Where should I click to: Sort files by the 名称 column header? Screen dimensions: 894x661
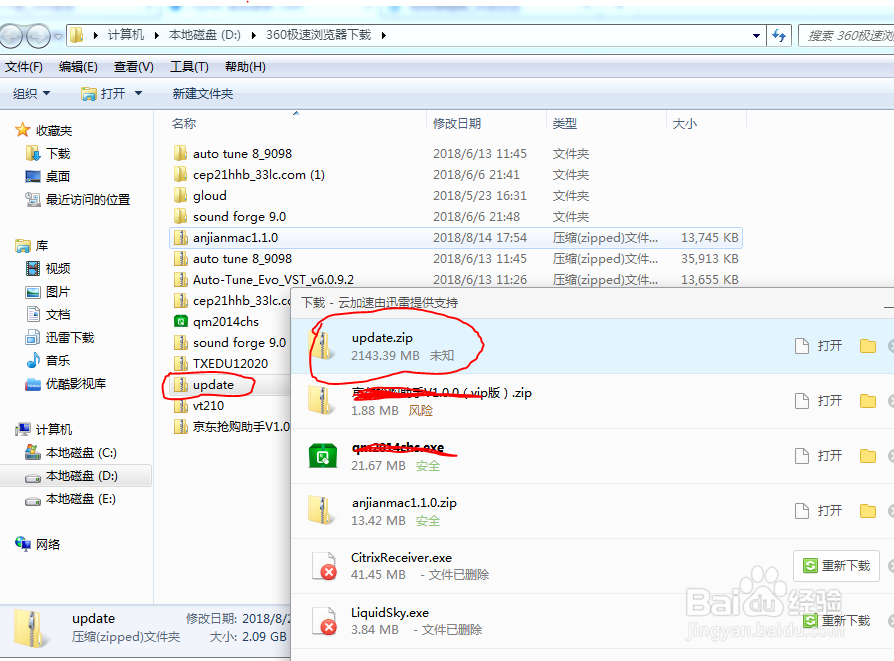(184, 123)
